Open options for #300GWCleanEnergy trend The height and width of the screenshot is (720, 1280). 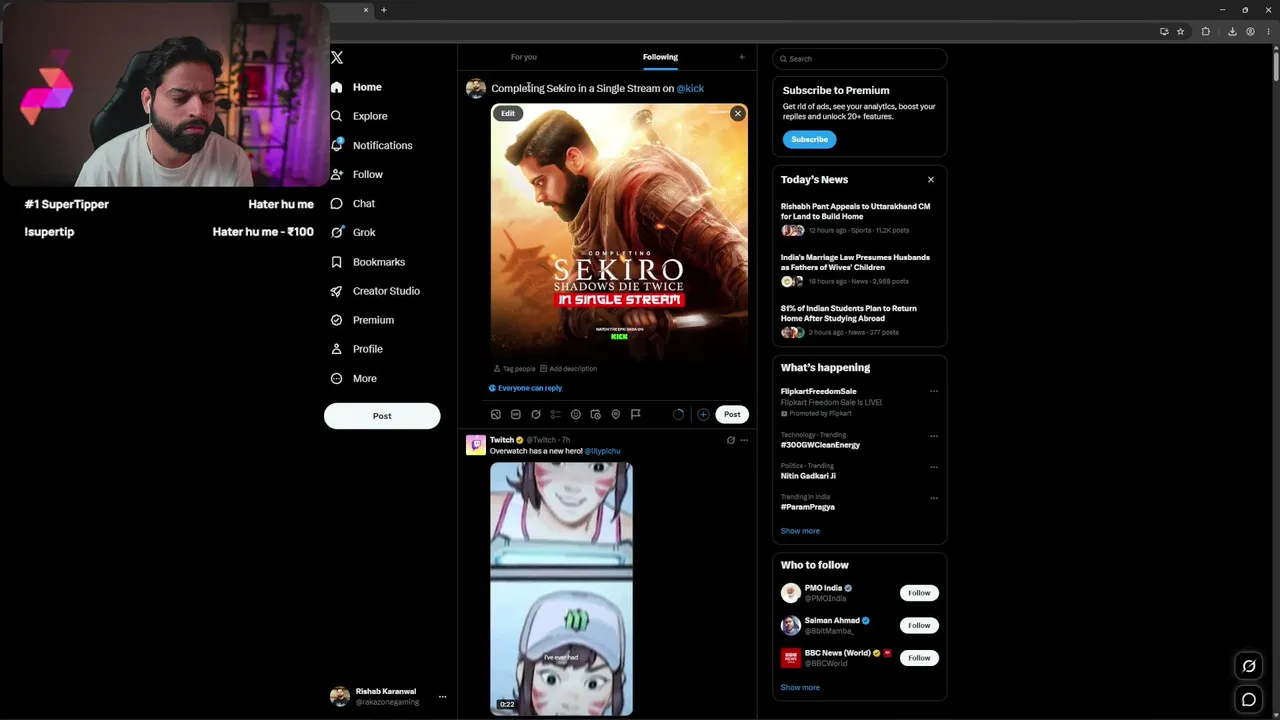point(934,436)
